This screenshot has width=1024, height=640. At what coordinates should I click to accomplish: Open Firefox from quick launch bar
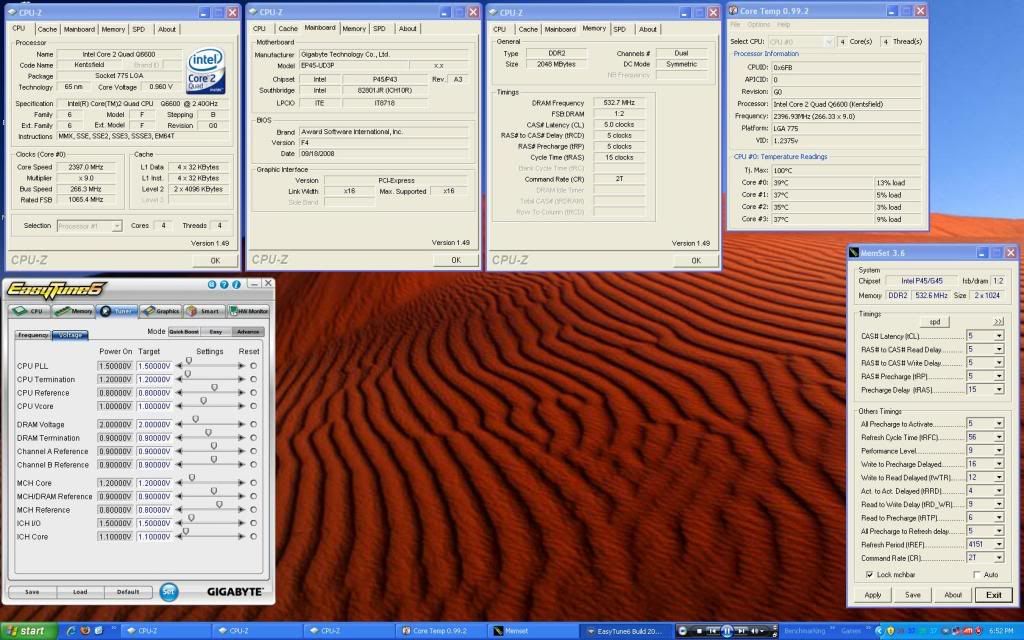click(x=85, y=631)
